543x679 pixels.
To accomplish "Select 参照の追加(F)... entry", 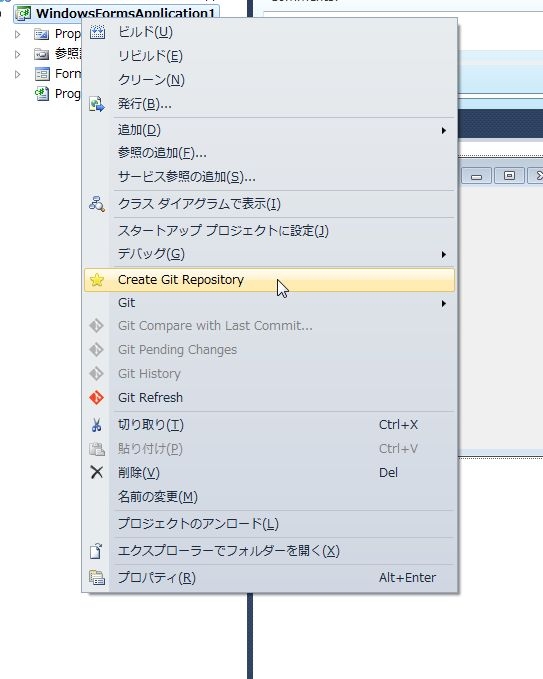I will pos(269,153).
